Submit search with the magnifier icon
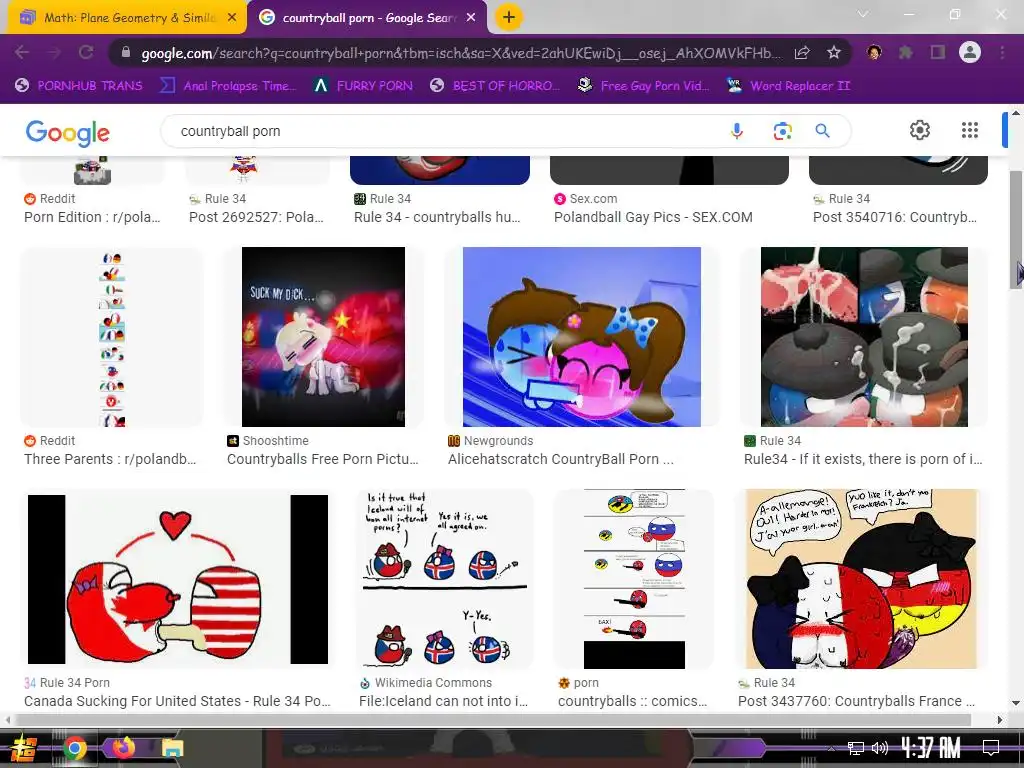Viewport: 1024px width, 768px height. (823, 131)
